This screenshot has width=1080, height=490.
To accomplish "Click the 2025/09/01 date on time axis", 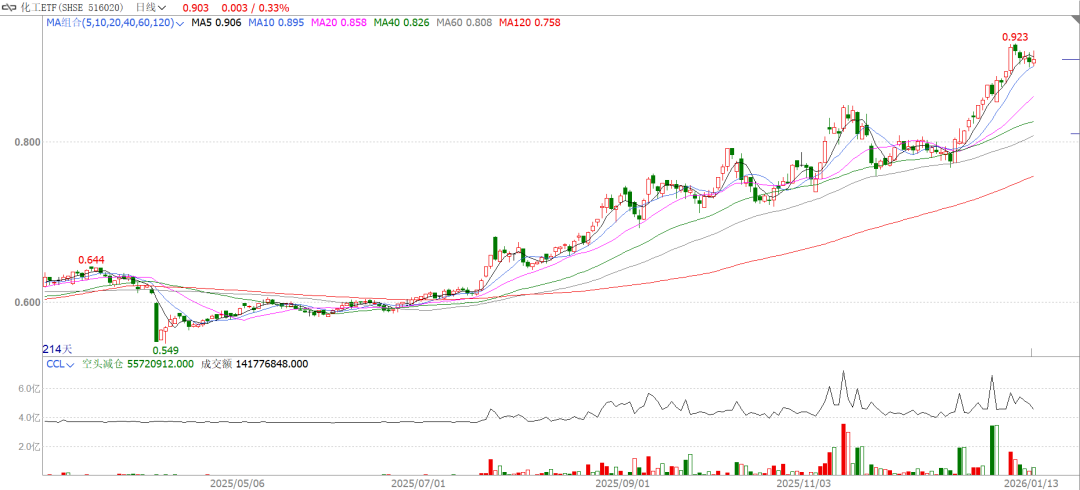I will (x=622, y=482).
